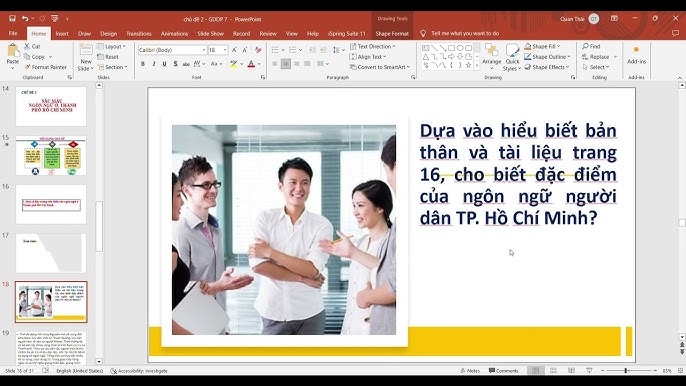The height and width of the screenshot is (386, 686).
Task: Toggle text Shadow formatting
Action: (175, 64)
